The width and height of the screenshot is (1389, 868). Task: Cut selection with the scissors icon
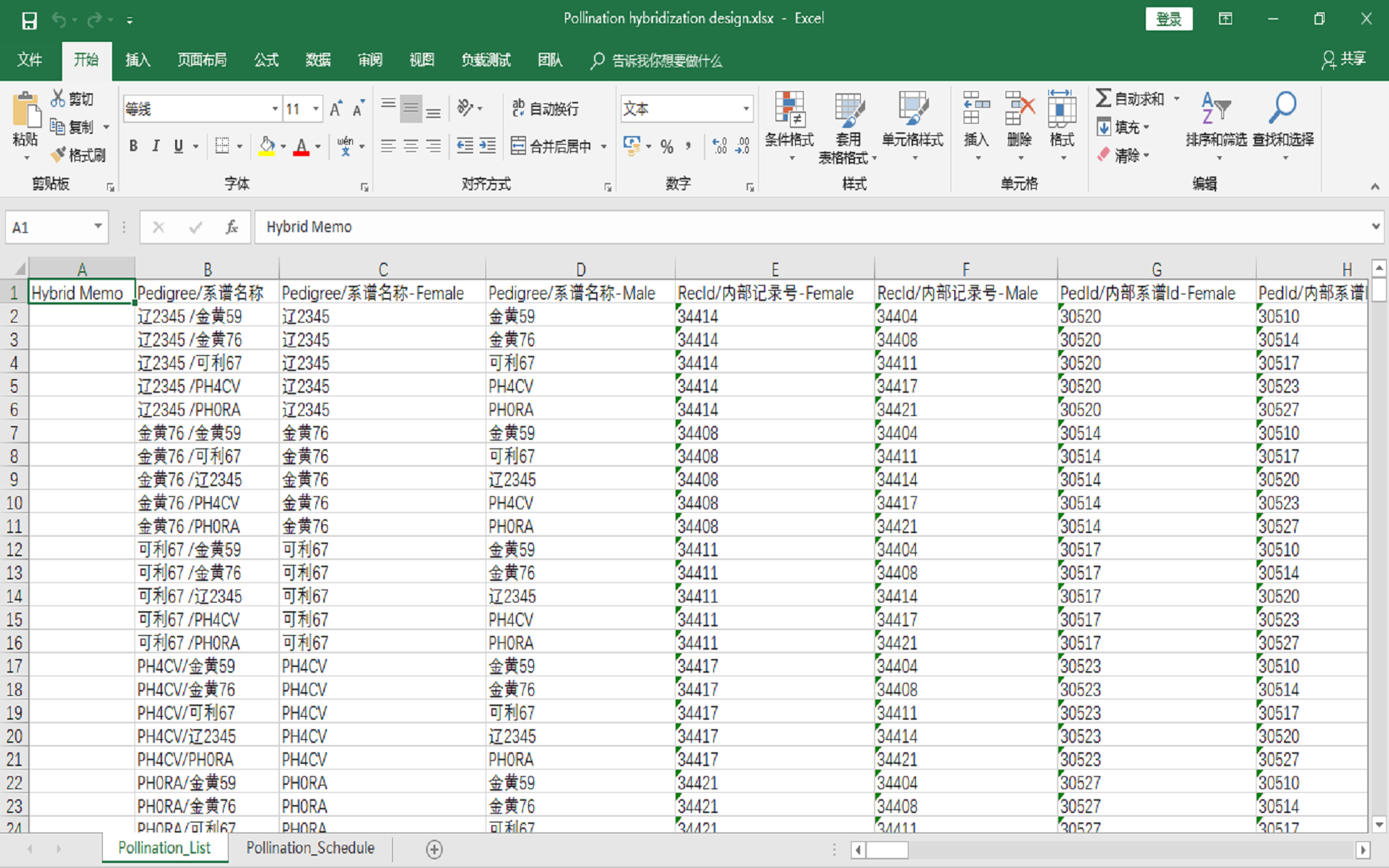click(58, 99)
